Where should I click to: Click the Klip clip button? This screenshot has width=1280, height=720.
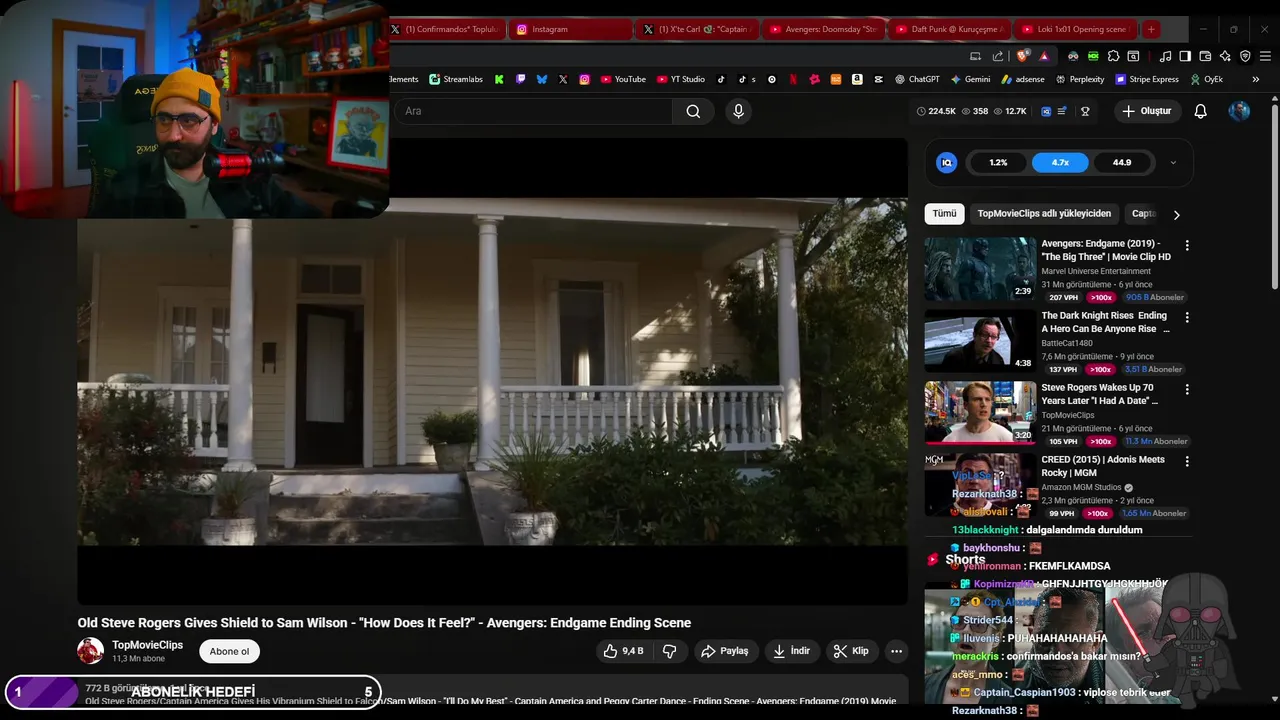[851, 651]
